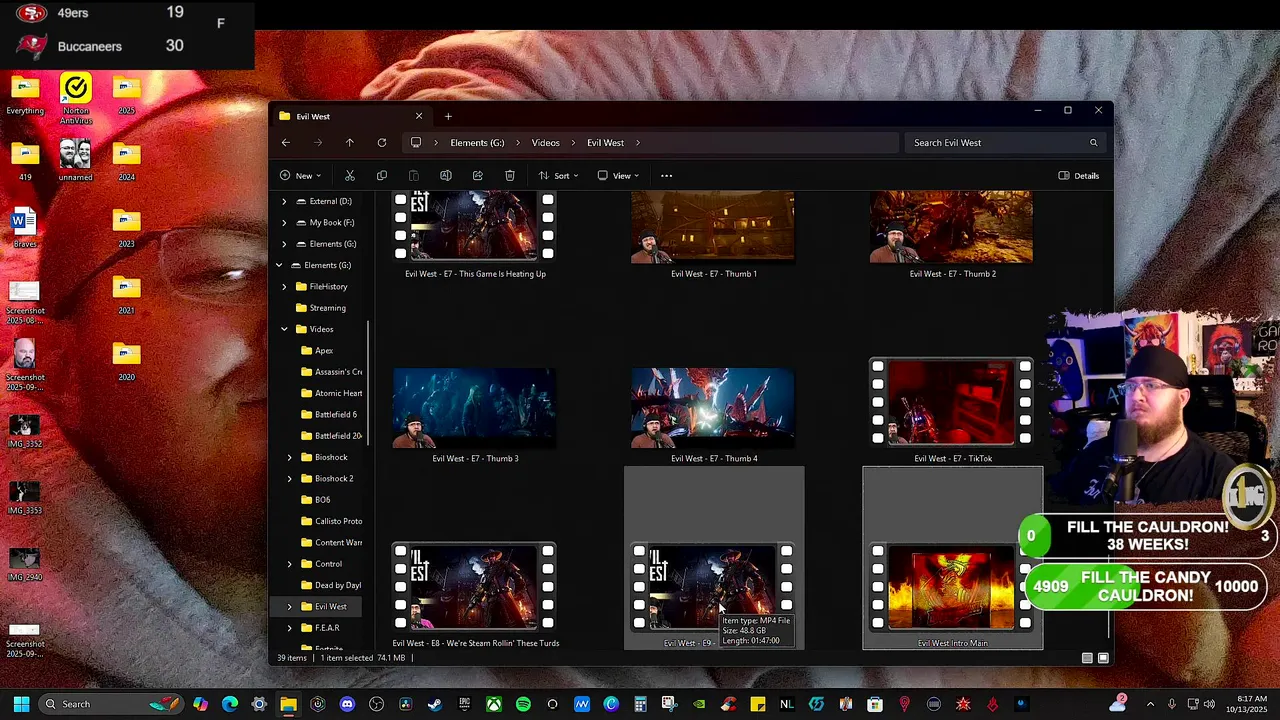Click the Cut scissors icon in the toolbar
Image resolution: width=1280 pixels, height=720 pixels.
coord(350,176)
